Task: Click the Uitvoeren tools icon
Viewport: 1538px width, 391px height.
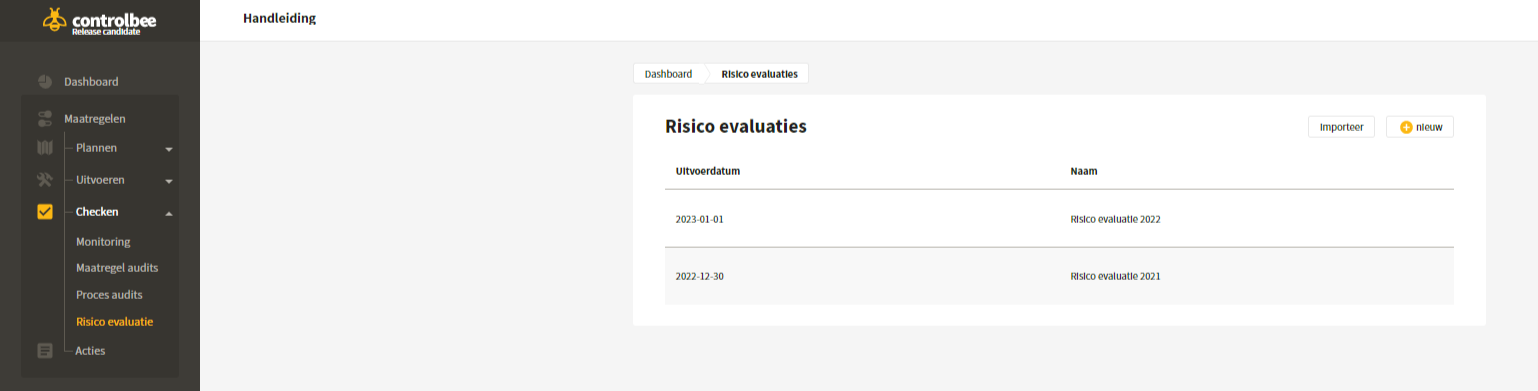Action: (45, 181)
